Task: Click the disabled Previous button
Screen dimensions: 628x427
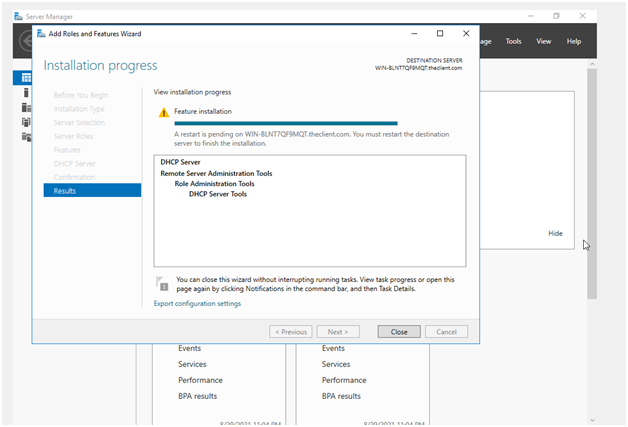Action: point(291,332)
